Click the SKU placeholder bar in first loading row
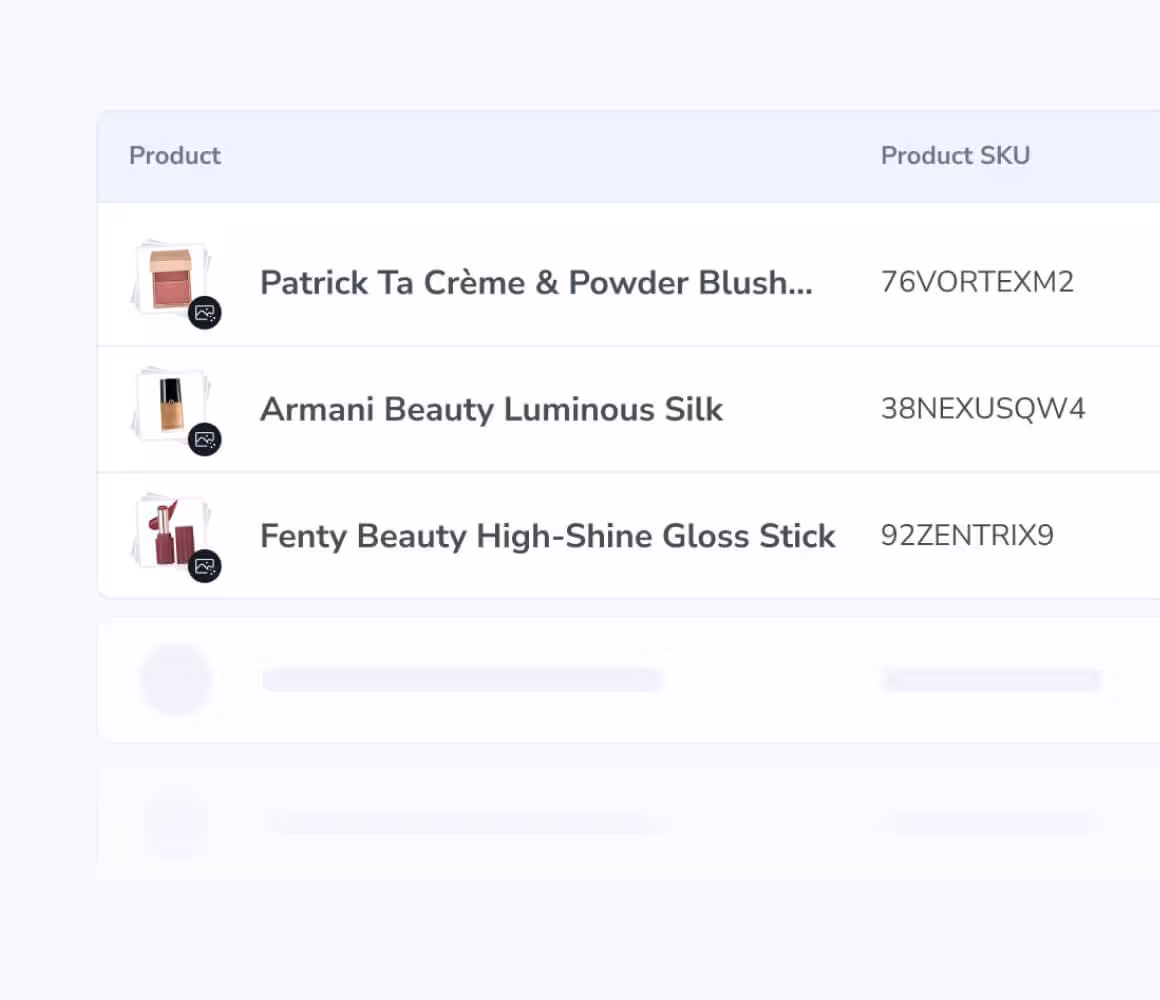The height and width of the screenshot is (1000, 1160). (x=991, y=680)
